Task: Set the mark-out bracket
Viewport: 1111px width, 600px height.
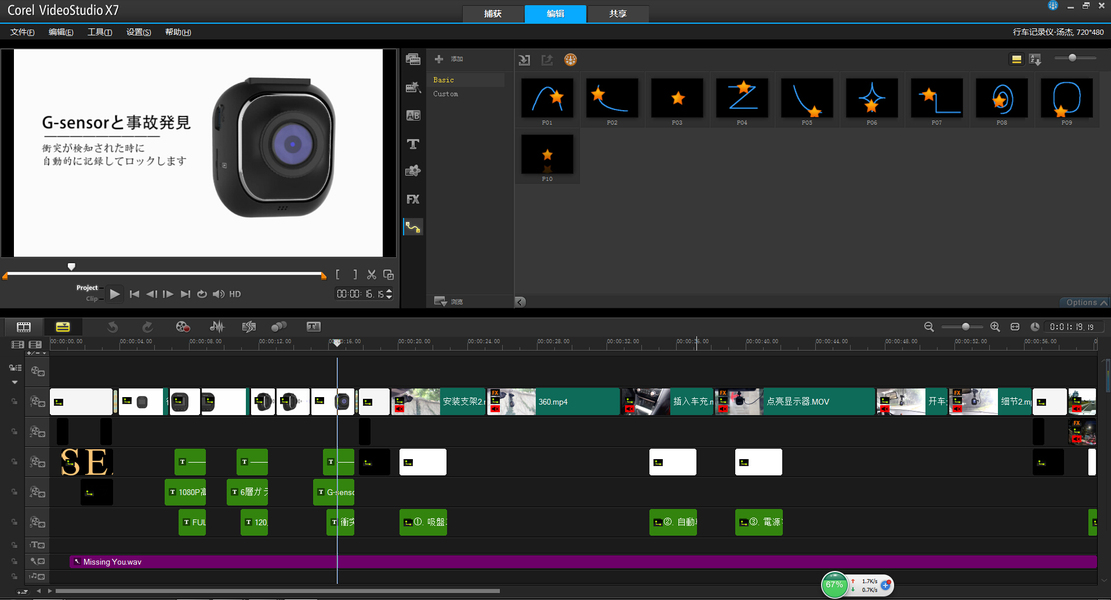Action: pyautogui.click(x=355, y=275)
